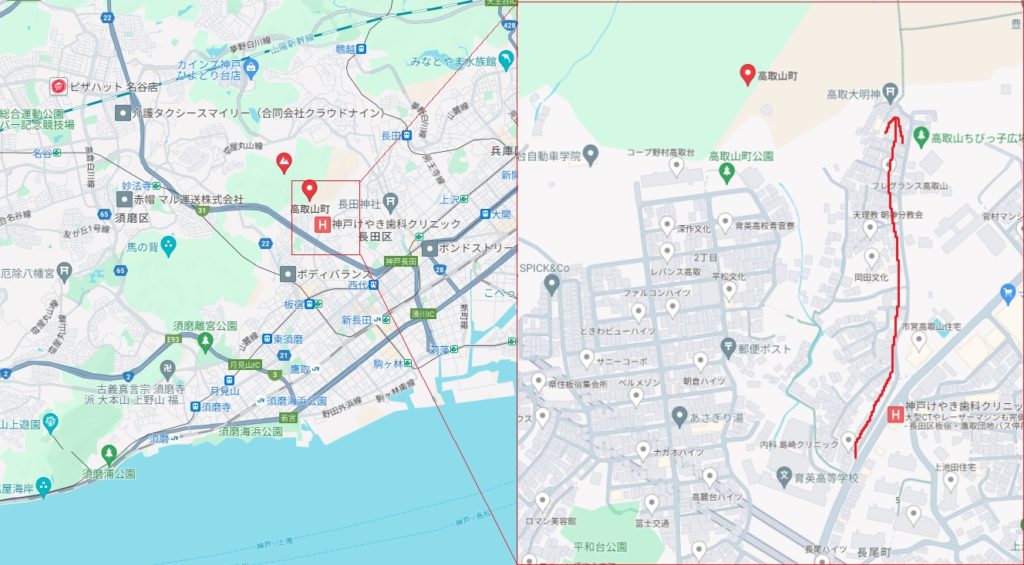The image size is (1024, 565).
Task: Select the 高取山町公園 green park marker
Action: (x=727, y=172)
